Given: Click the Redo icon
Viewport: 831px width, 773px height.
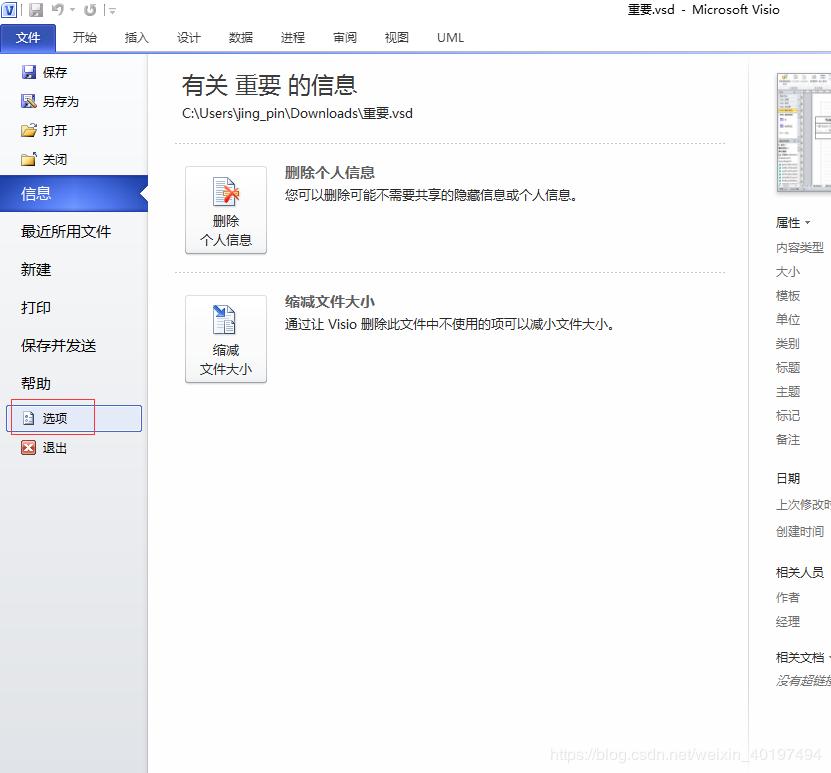Looking at the screenshot, I should coord(90,10).
